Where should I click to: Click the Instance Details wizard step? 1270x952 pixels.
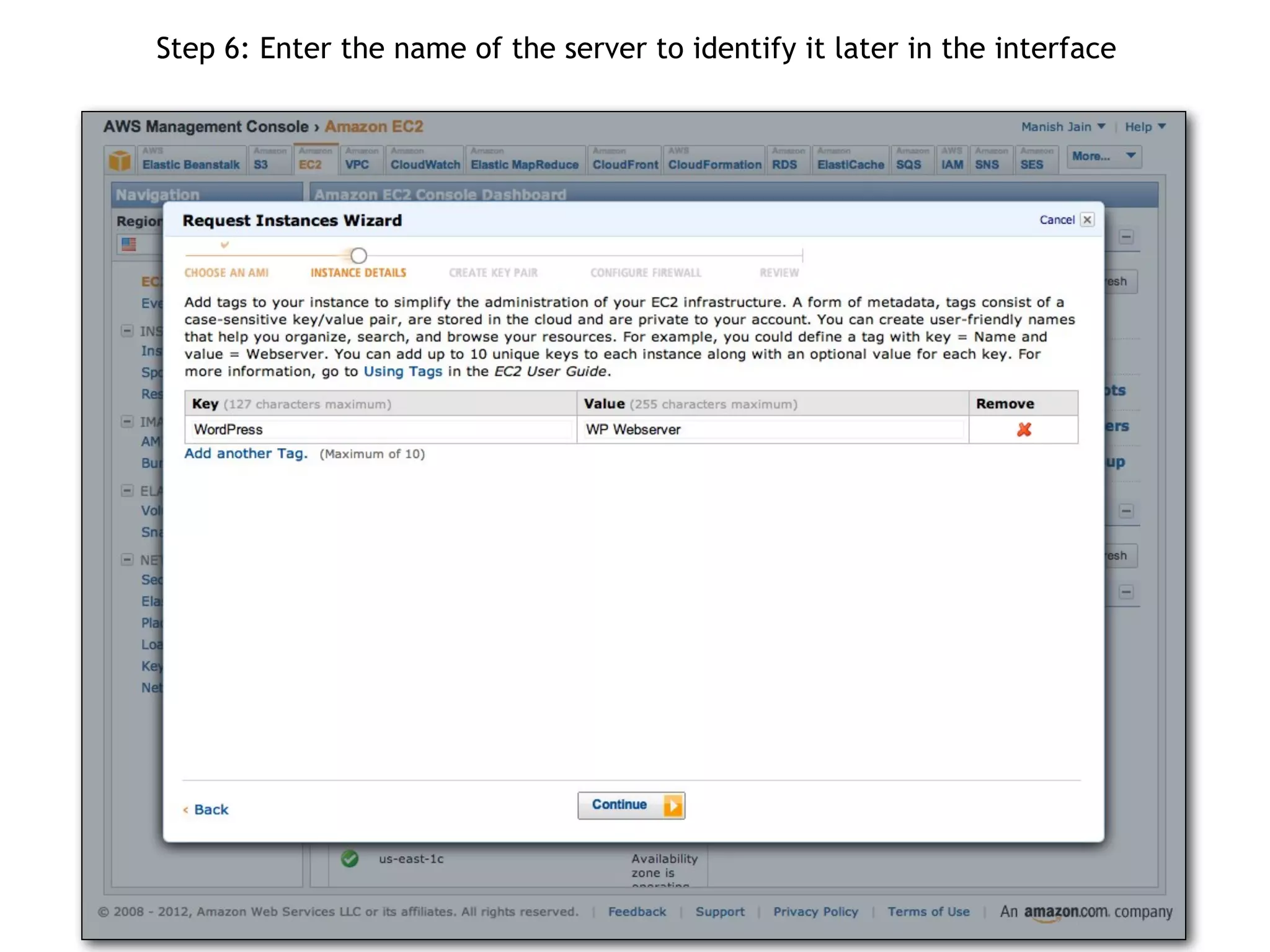click(358, 273)
